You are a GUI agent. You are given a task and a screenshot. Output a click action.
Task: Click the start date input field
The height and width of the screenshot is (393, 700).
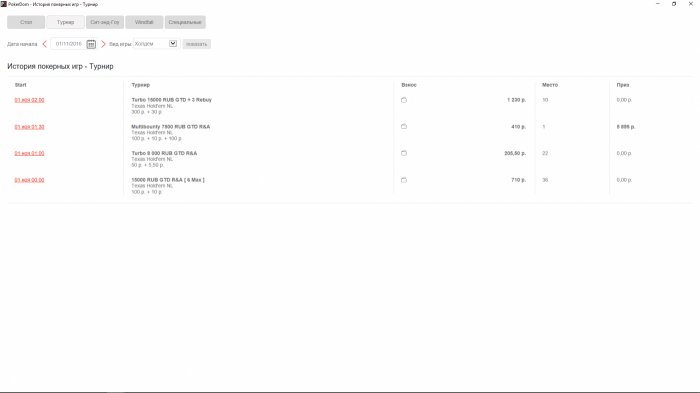click(x=68, y=44)
